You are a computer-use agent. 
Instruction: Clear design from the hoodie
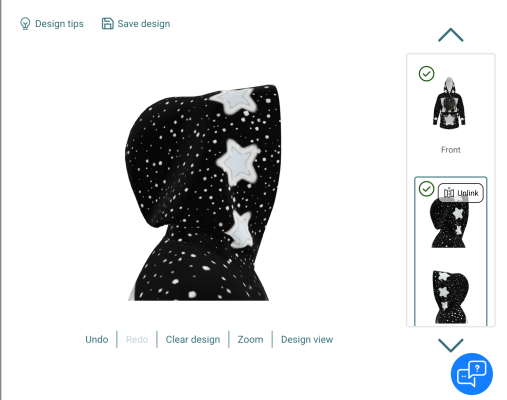(193, 339)
